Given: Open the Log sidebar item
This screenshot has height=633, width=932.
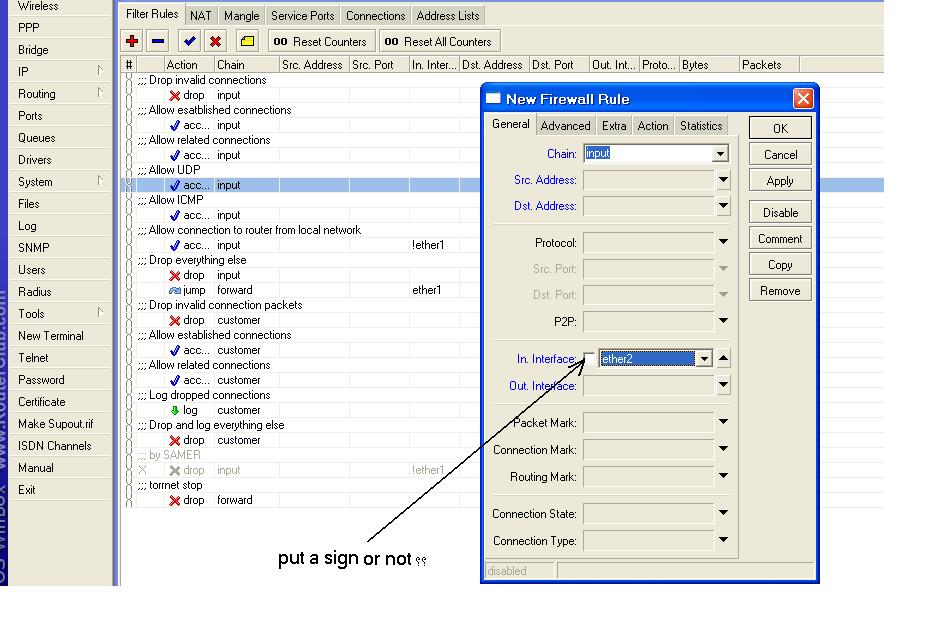Looking at the screenshot, I should tap(60, 225).
